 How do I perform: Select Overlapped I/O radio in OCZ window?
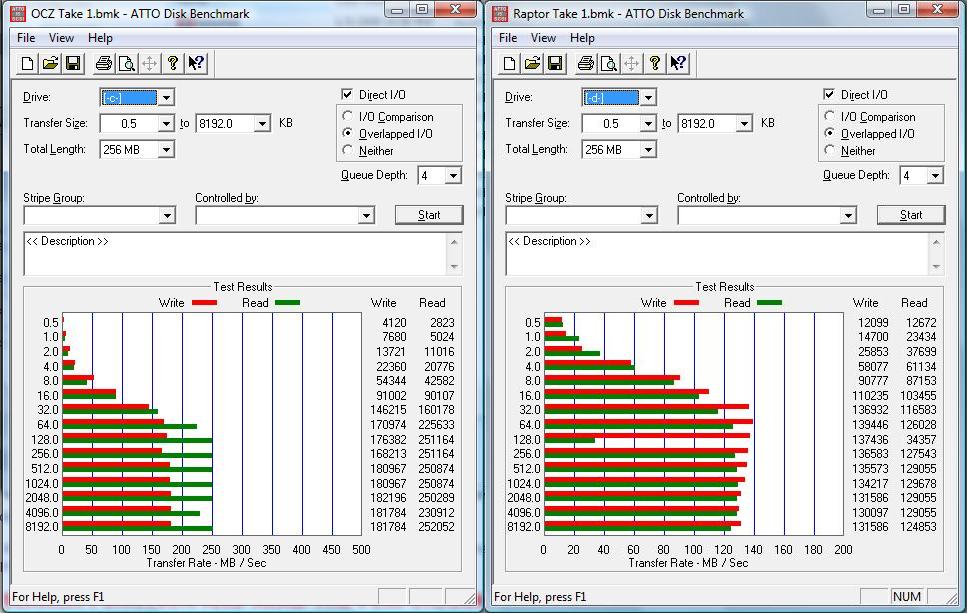point(348,133)
